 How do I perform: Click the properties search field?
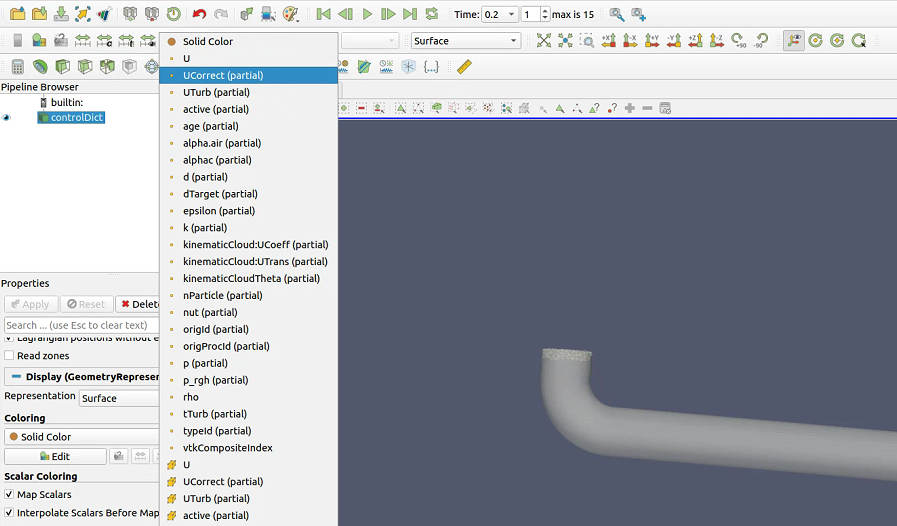coord(81,325)
